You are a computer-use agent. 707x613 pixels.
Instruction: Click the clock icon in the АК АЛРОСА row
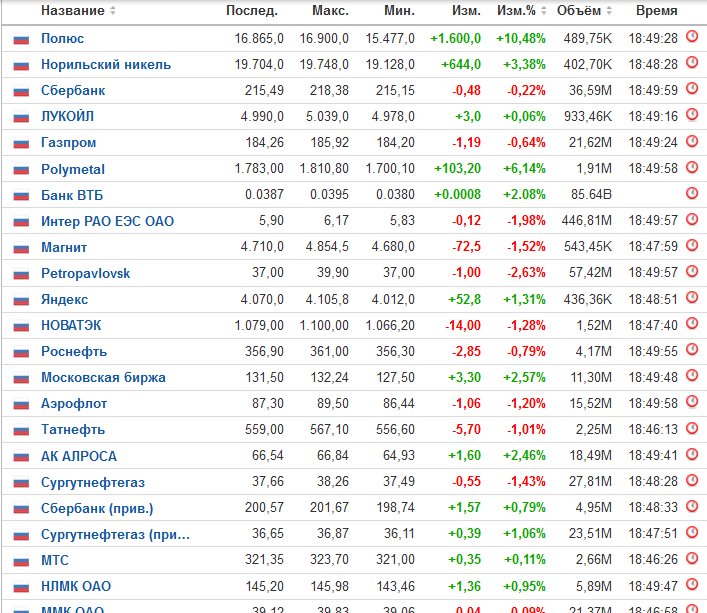[x=692, y=454]
